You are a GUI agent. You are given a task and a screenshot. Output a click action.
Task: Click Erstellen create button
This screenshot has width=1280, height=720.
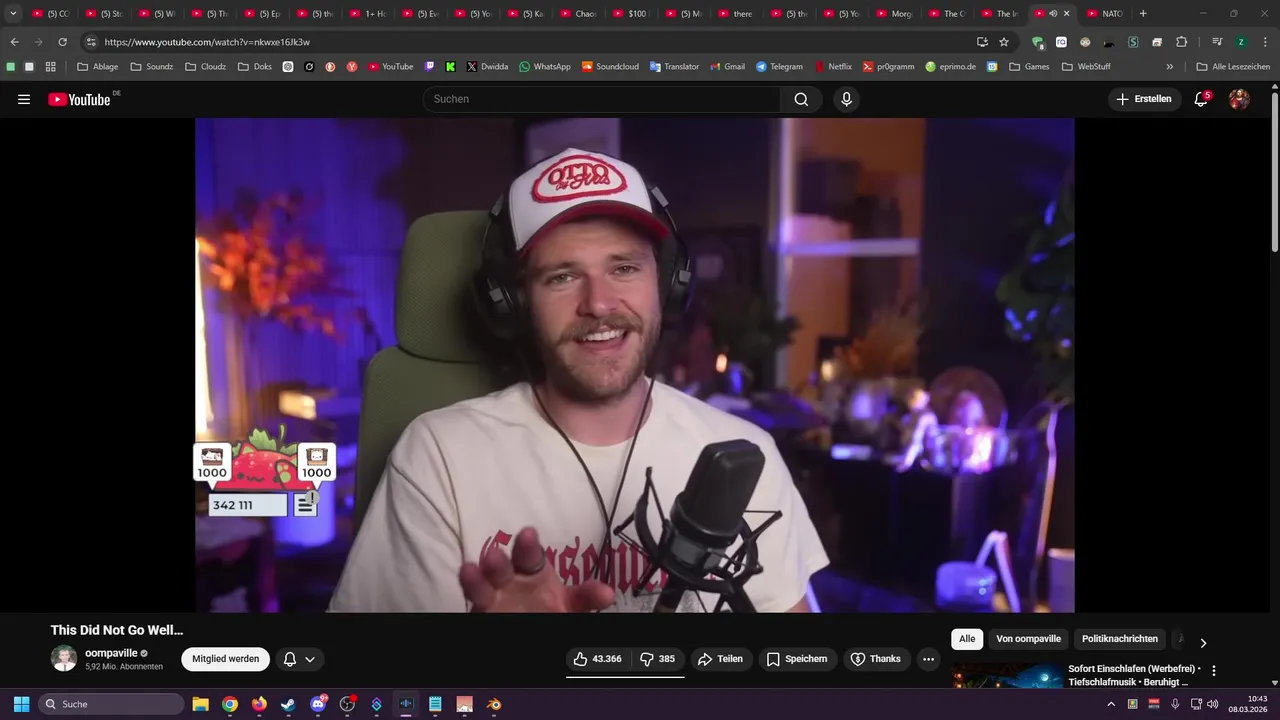[x=1143, y=99]
